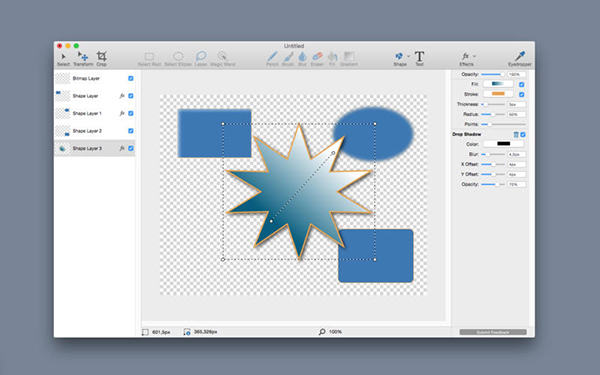Image resolution: width=600 pixels, height=375 pixels.
Task: Choose the Lasso selection tool
Action: point(201,59)
